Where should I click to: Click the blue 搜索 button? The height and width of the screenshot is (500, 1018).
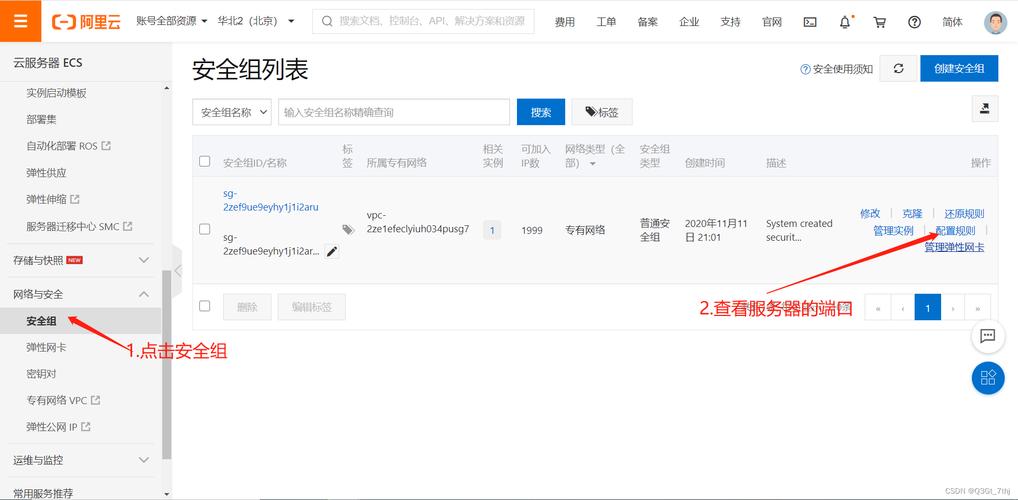[x=541, y=112]
